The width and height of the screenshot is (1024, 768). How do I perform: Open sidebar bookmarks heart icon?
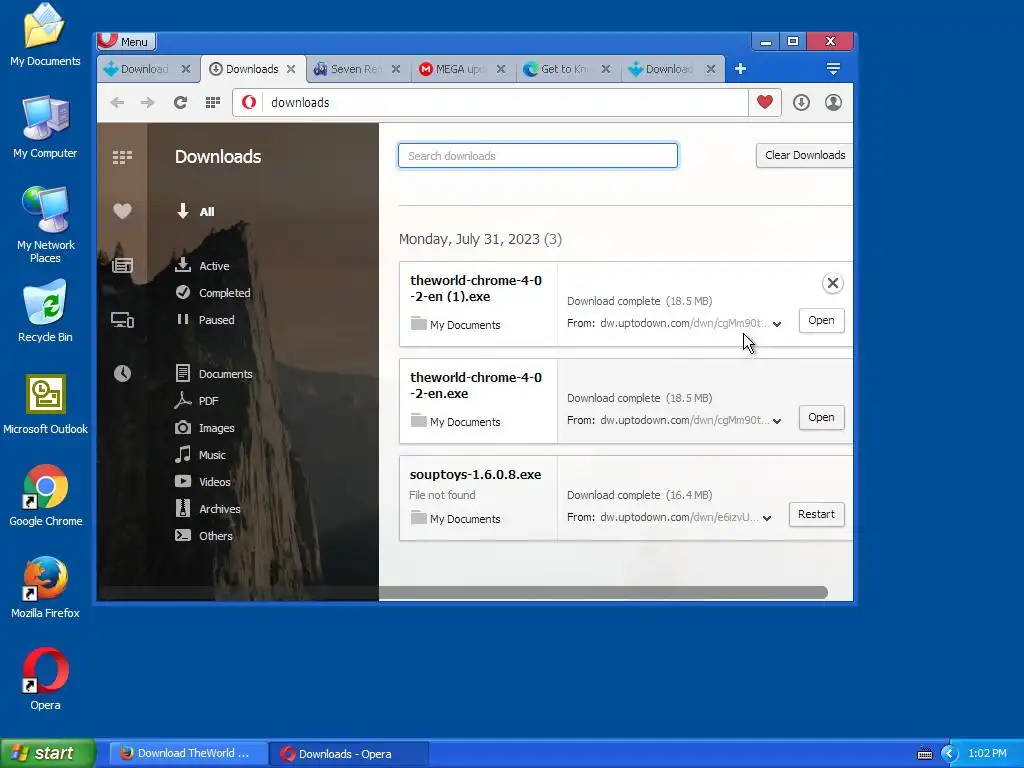pyautogui.click(x=122, y=211)
